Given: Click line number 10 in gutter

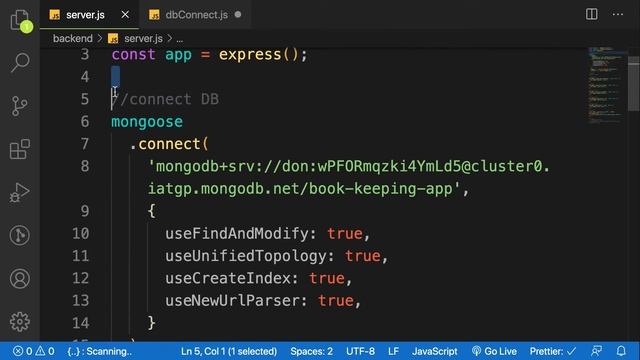Looking at the screenshot, I should 80,233.
